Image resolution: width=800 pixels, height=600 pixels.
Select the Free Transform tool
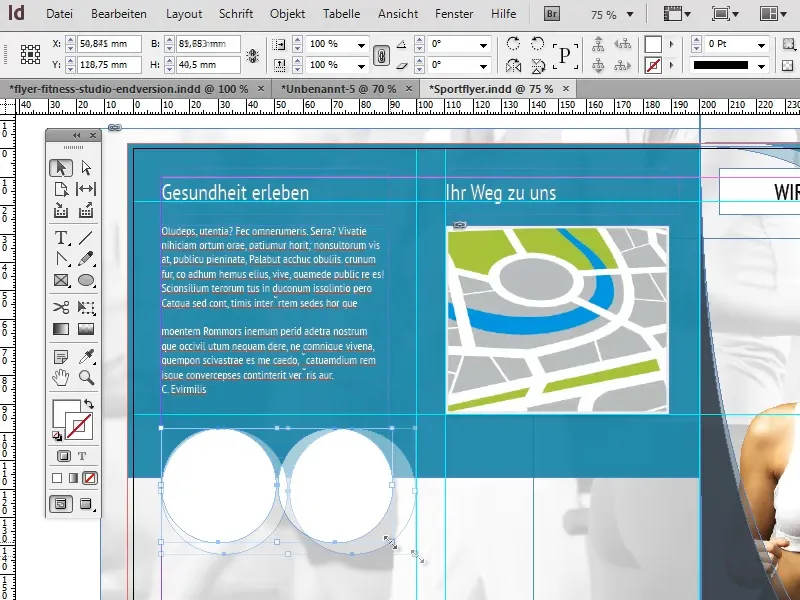click(x=86, y=307)
